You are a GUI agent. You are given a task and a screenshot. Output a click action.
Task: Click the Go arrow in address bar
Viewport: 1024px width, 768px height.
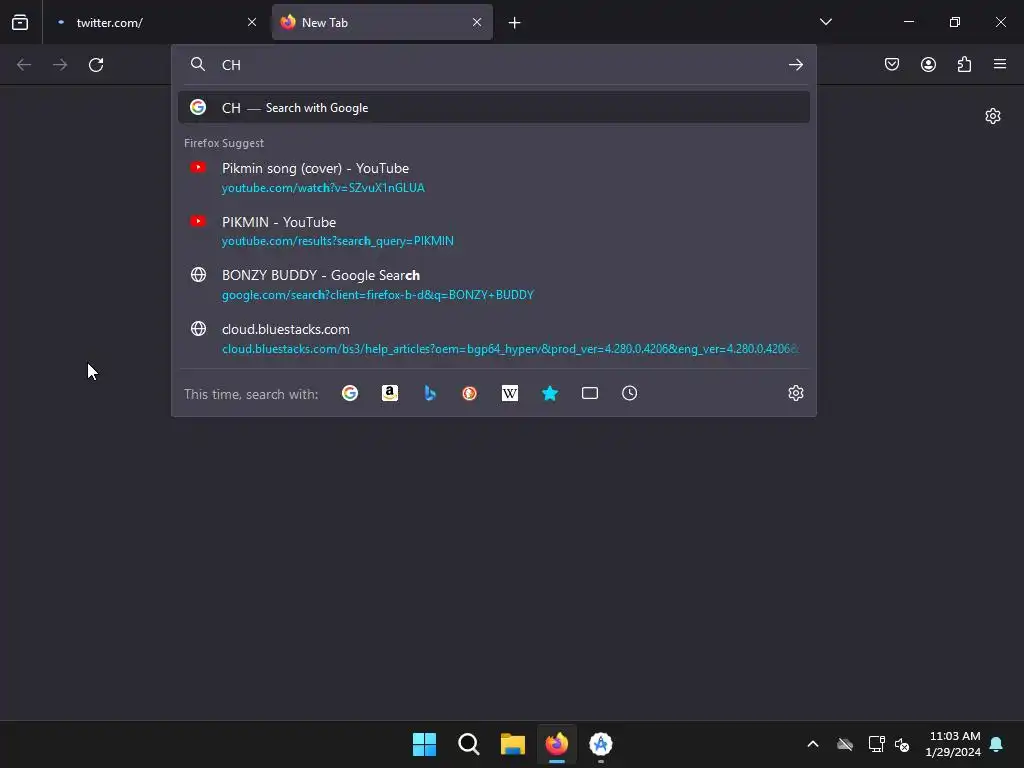pyautogui.click(x=795, y=65)
